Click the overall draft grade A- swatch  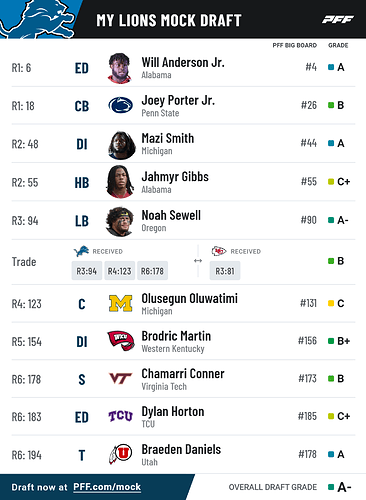point(331,487)
